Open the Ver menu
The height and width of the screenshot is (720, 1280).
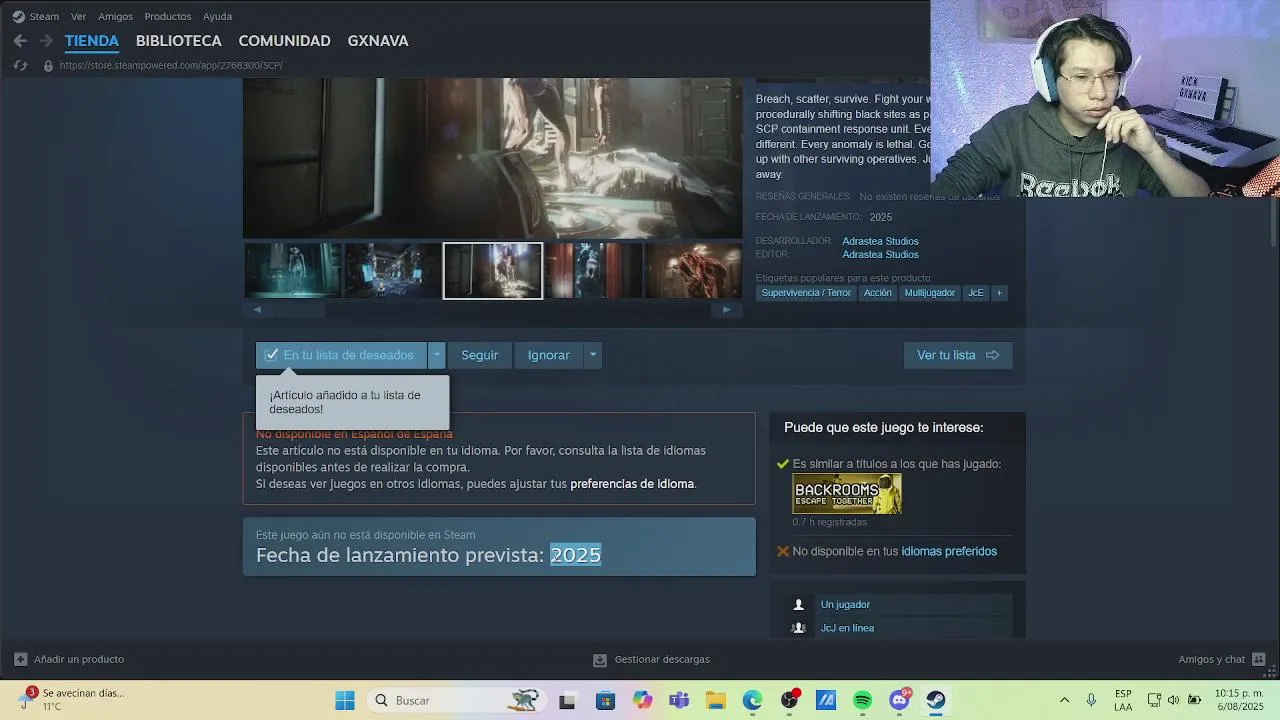point(78,16)
